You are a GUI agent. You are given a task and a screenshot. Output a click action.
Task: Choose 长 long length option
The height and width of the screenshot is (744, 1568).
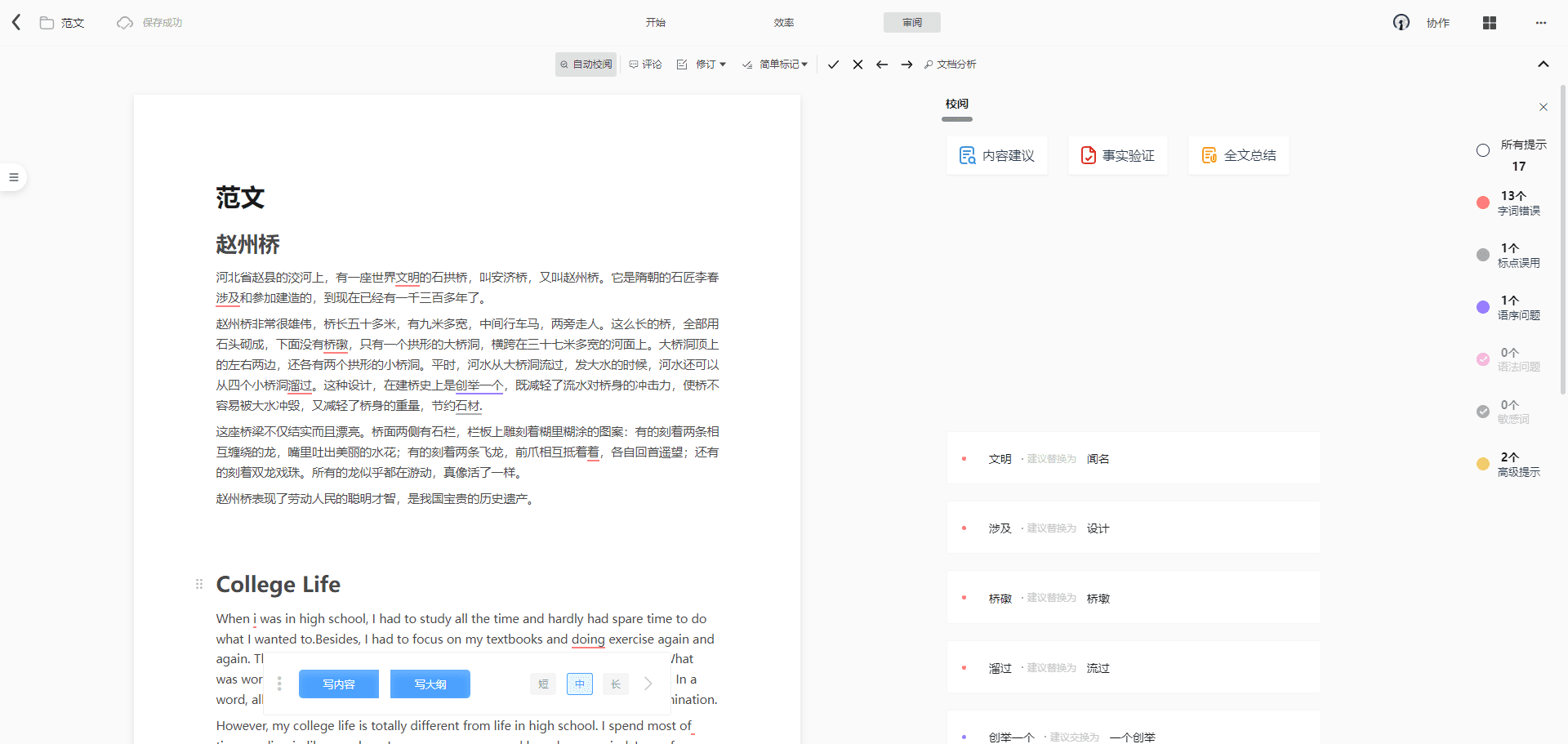(x=616, y=684)
